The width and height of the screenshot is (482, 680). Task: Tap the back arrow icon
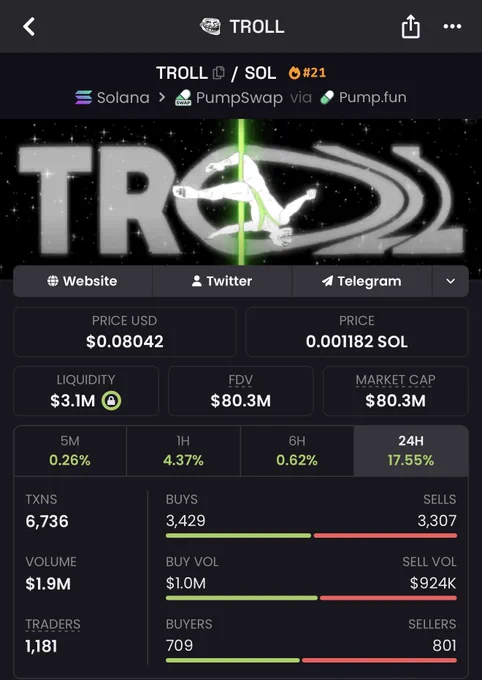pos(29,27)
